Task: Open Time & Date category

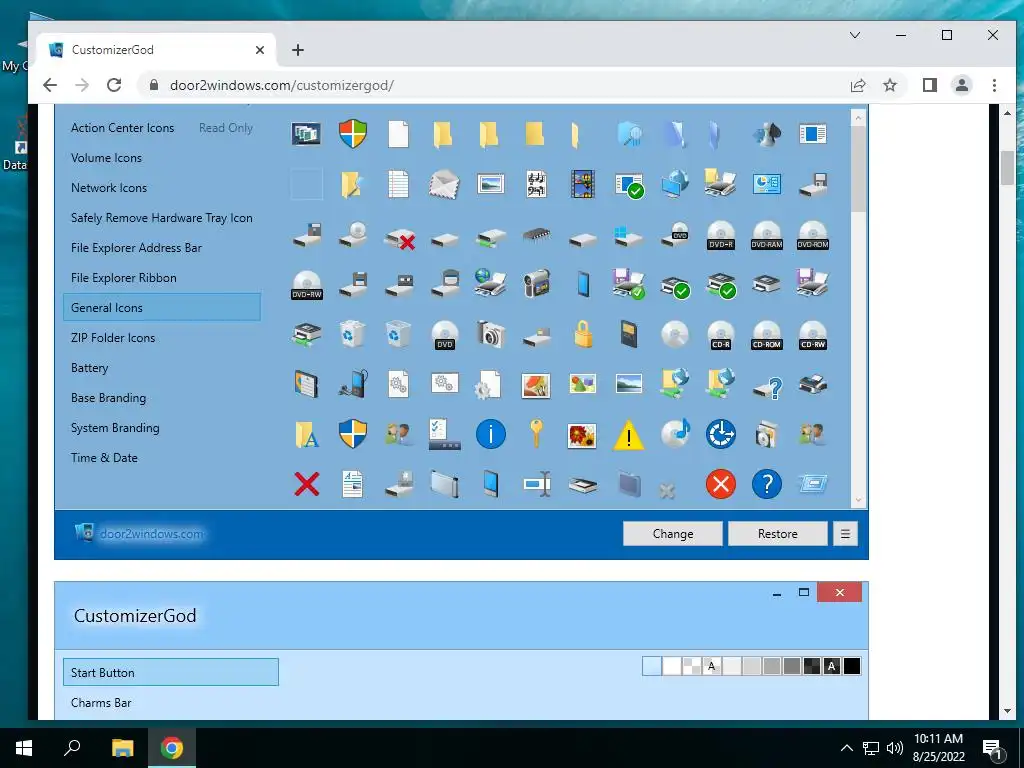Action: [104, 458]
